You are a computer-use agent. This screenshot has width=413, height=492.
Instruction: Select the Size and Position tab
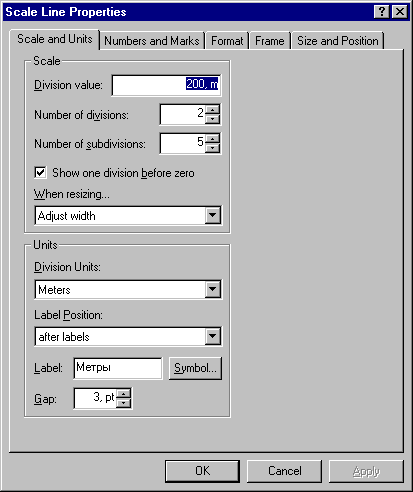pos(338,41)
